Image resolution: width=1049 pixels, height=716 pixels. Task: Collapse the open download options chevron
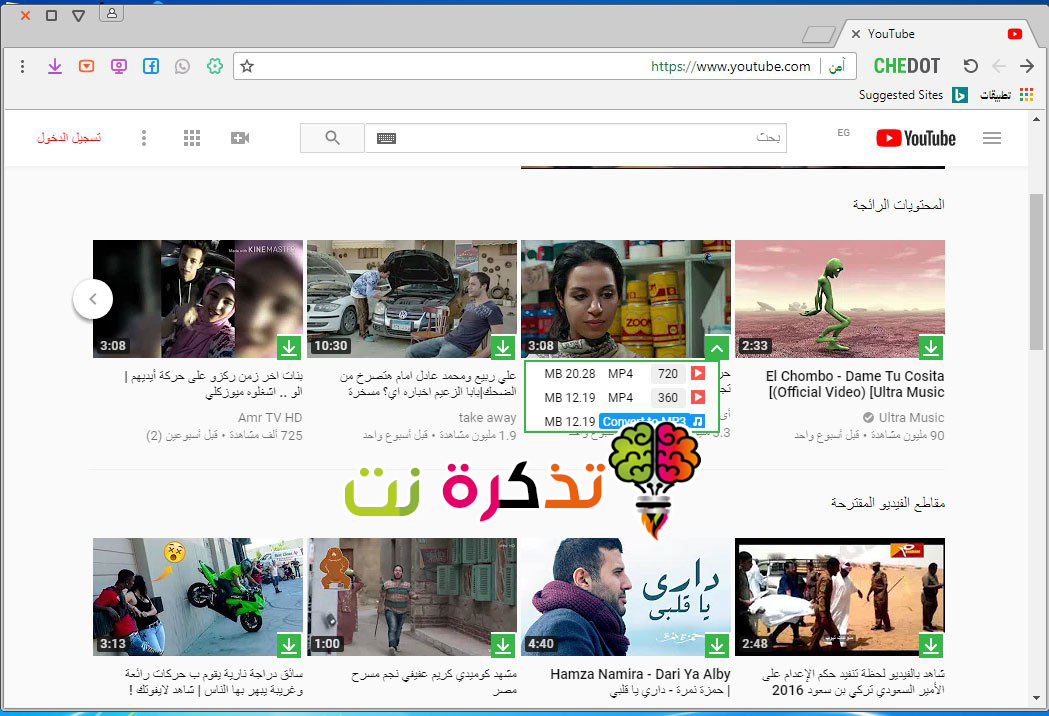click(717, 347)
